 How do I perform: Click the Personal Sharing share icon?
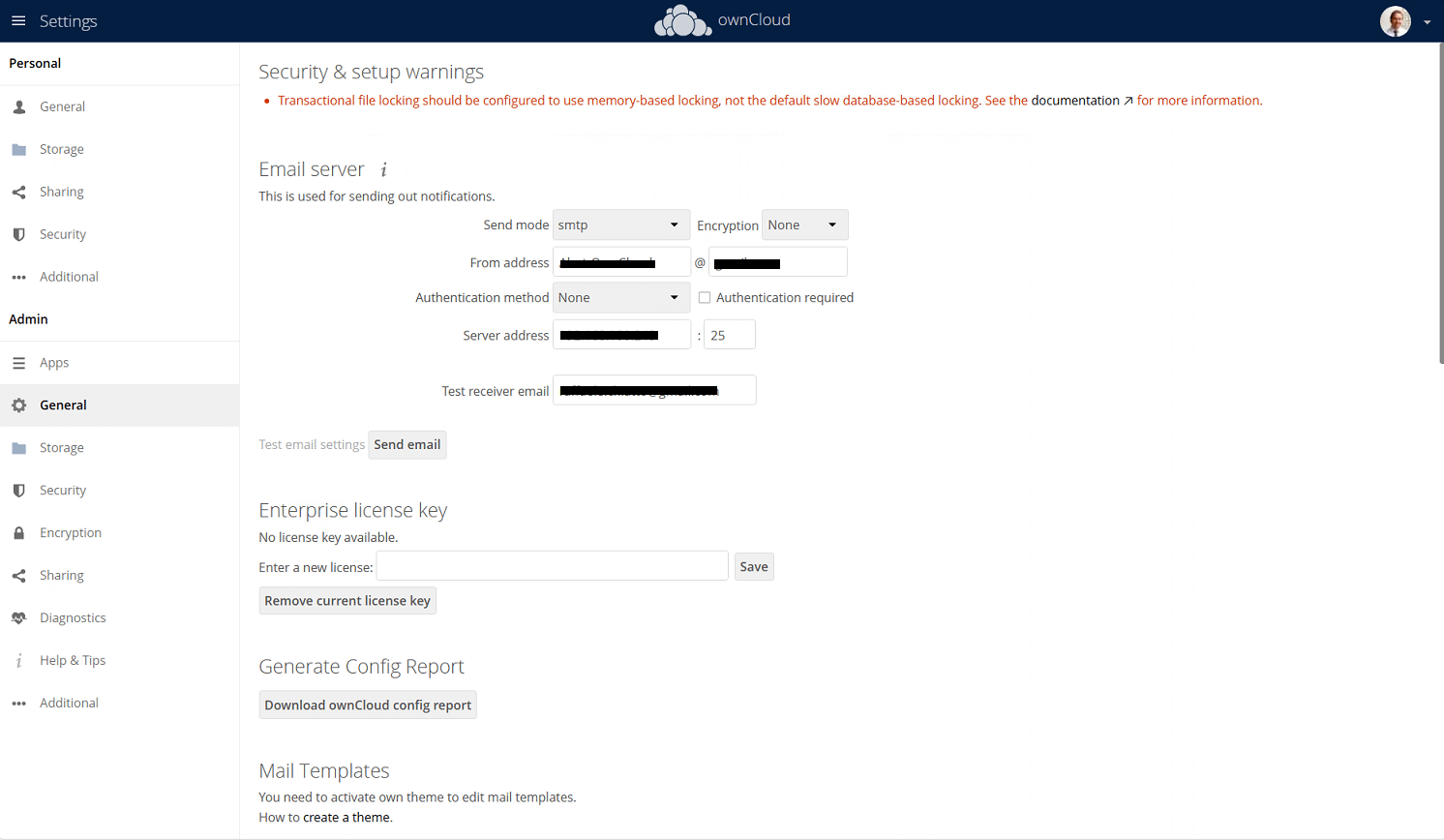[18, 193]
